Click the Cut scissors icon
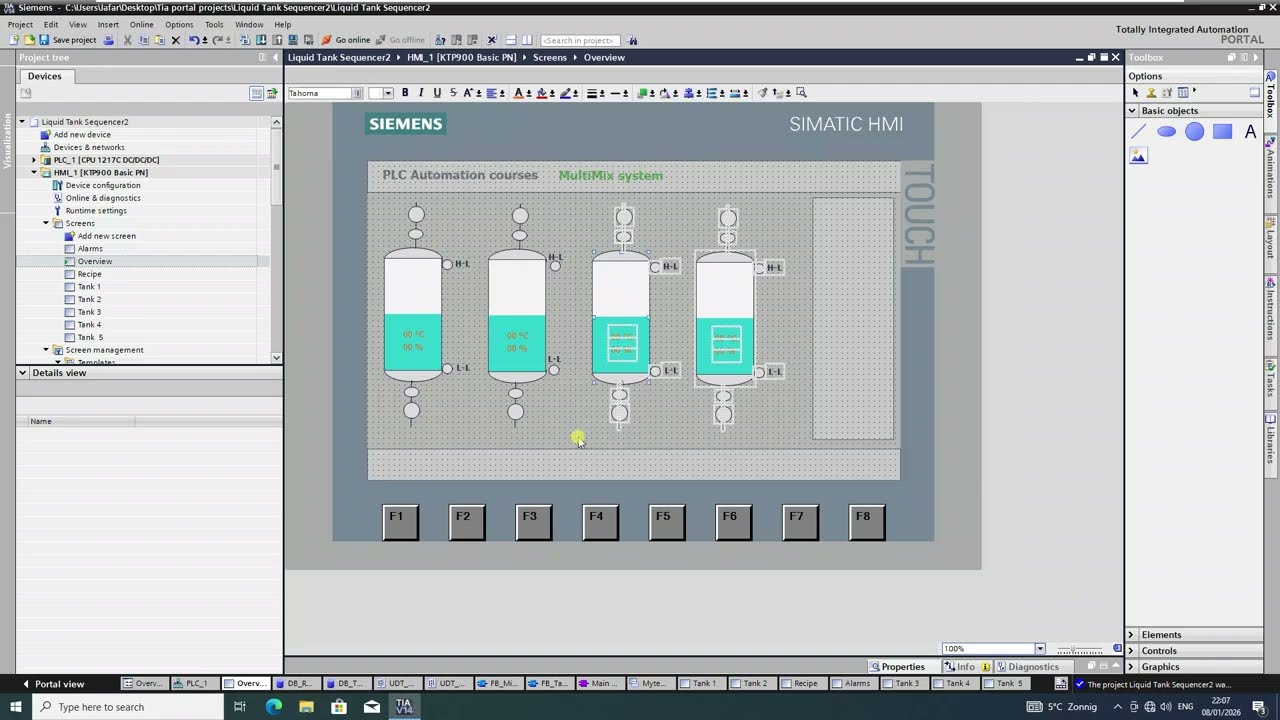Screen dimensions: 1280x720 (127, 40)
